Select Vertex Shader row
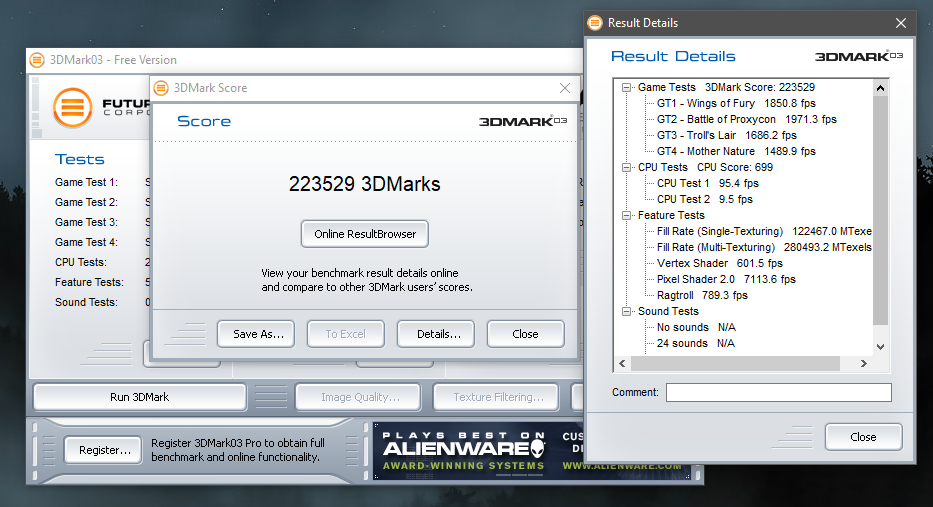933x507 pixels. (x=719, y=264)
